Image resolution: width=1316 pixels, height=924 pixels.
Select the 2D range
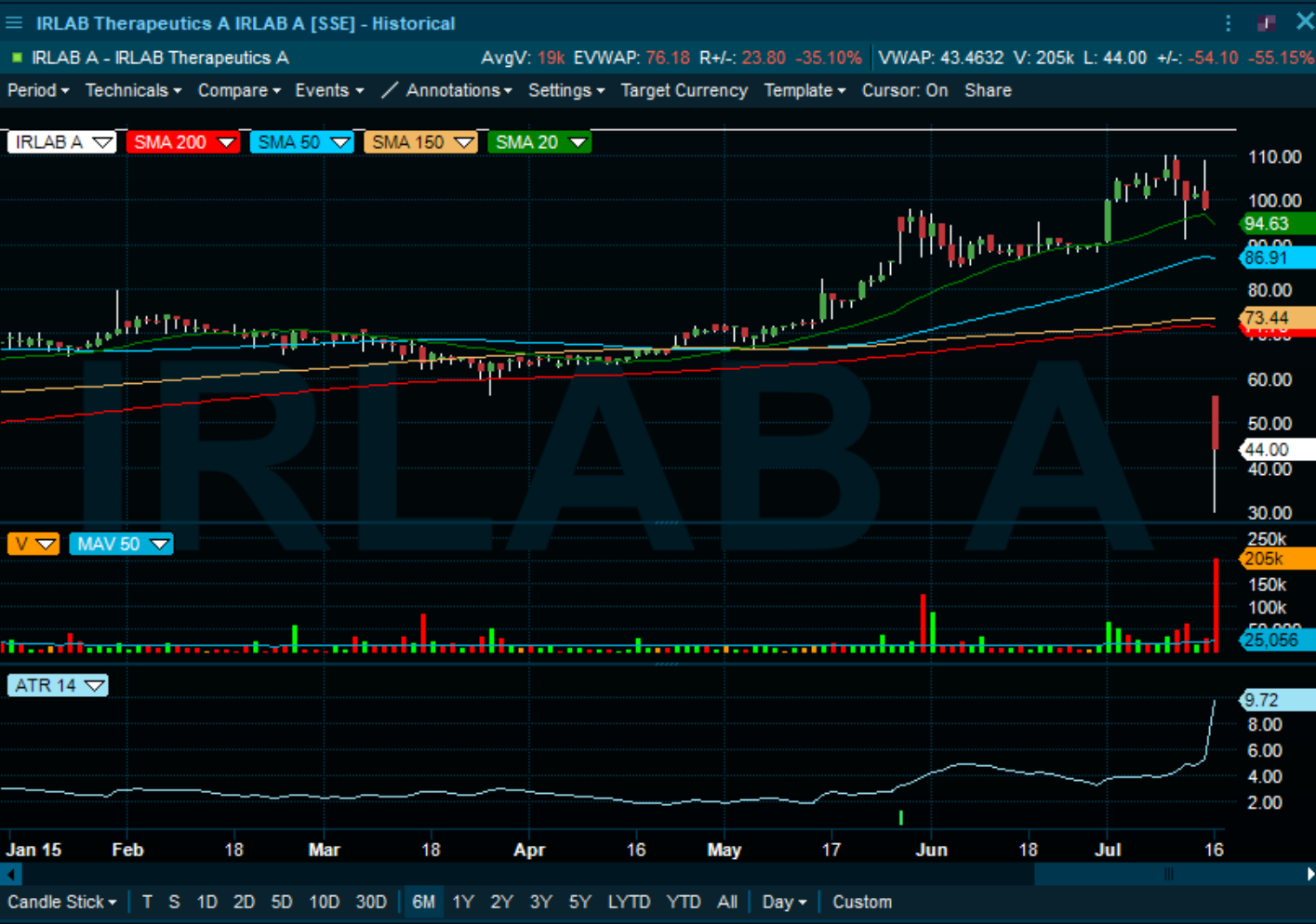click(x=244, y=902)
